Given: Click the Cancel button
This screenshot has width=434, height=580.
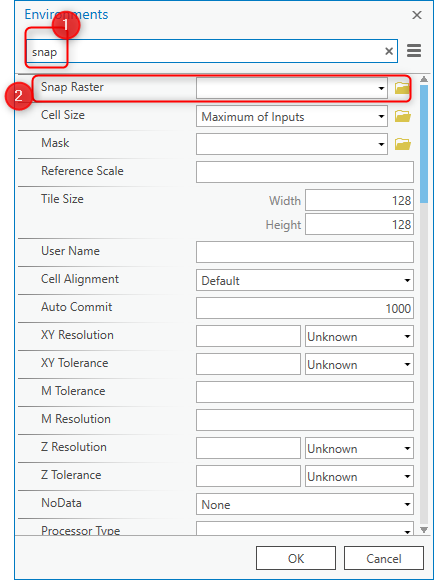Looking at the screenshot, I should [384, 558].
